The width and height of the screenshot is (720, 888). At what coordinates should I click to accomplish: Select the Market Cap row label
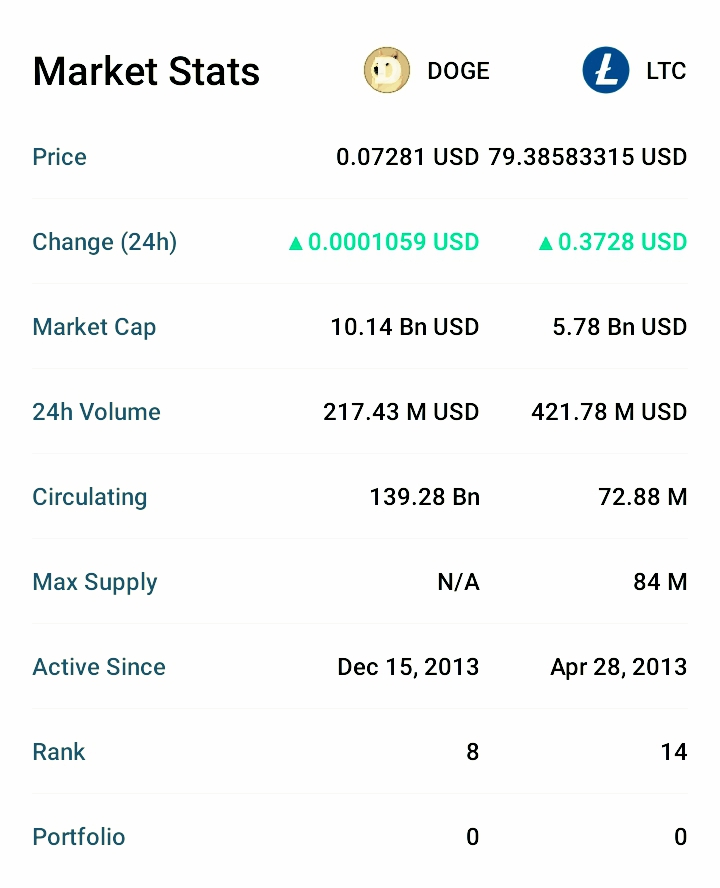tap(94, 327)
